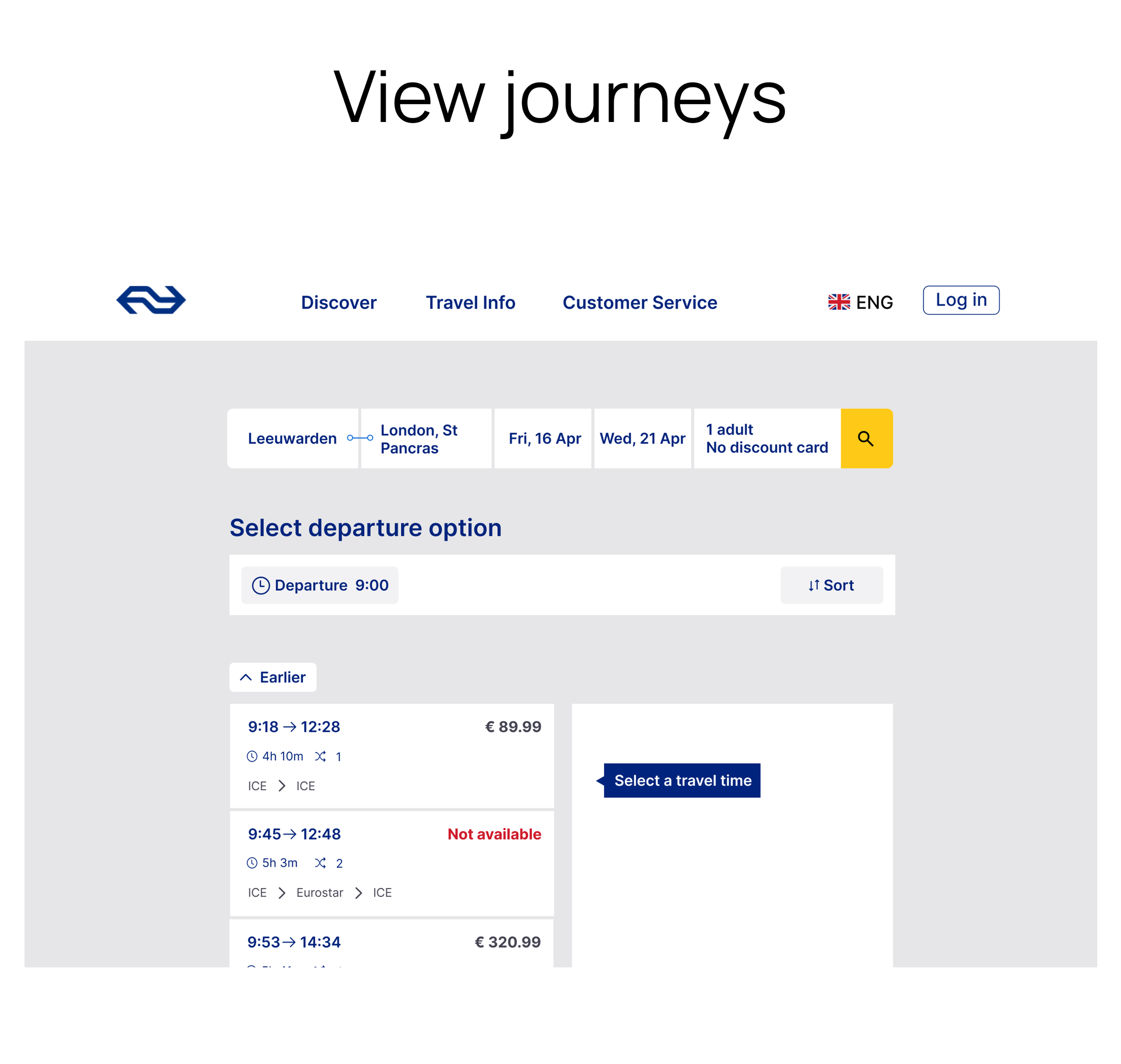Open the Departure 9:00 time selector

(320, 585)
